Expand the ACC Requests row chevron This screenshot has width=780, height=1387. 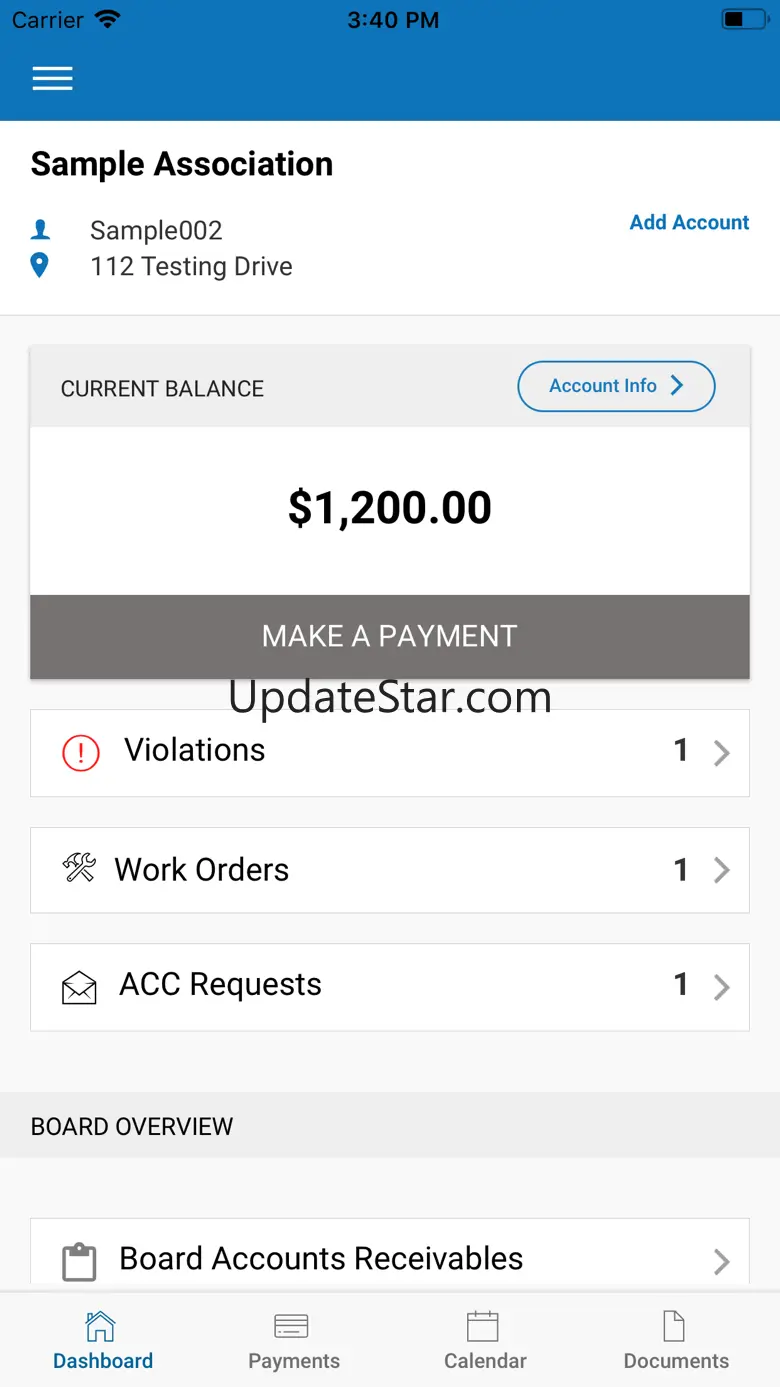[x=721, y=987]
